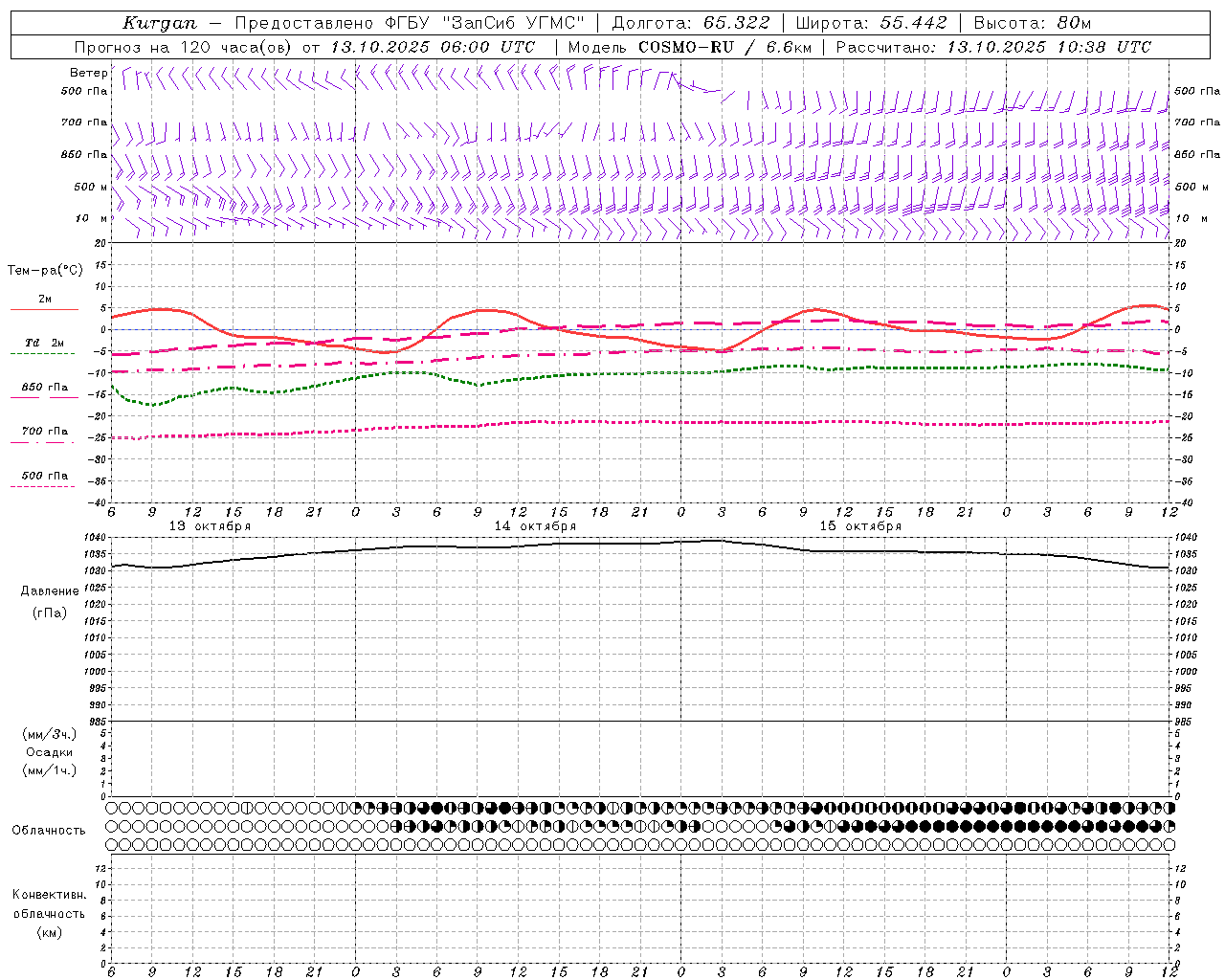Viewport: 1225px width, 980px height.
Task: Click the red 2м legend line sample
Action: (x=44, y=310)
